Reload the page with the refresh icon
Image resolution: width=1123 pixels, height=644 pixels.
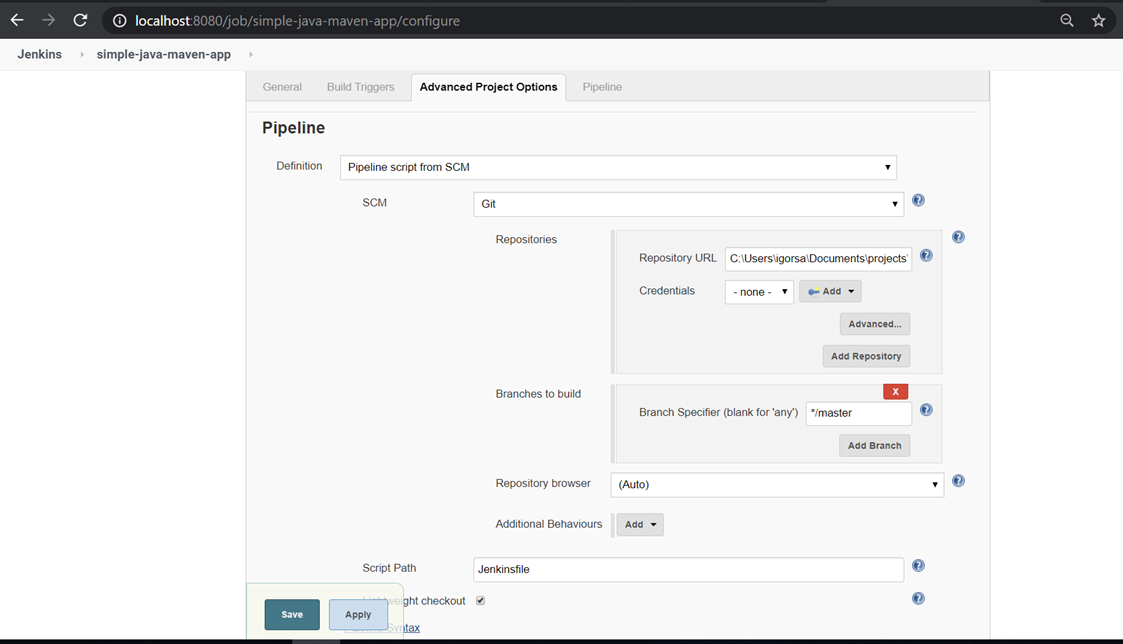80,20
